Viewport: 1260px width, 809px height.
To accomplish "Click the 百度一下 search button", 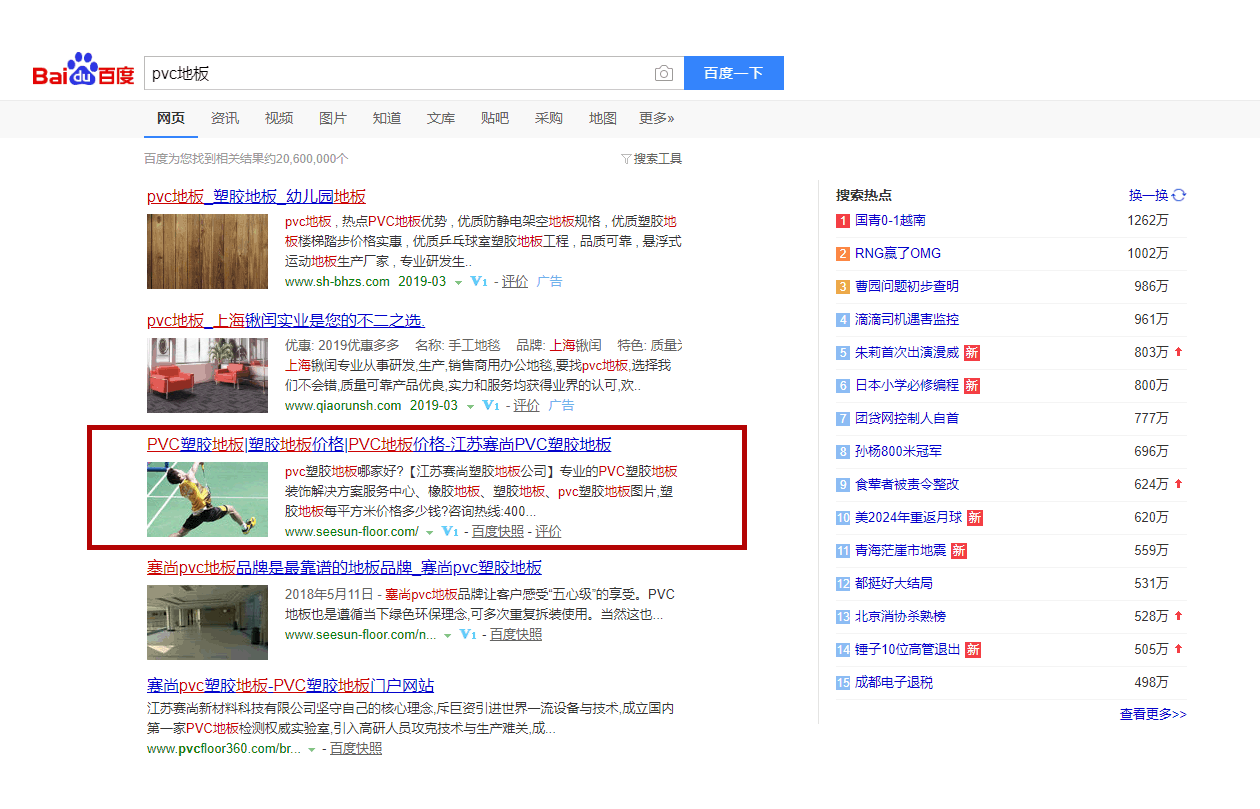I will 733,73.
